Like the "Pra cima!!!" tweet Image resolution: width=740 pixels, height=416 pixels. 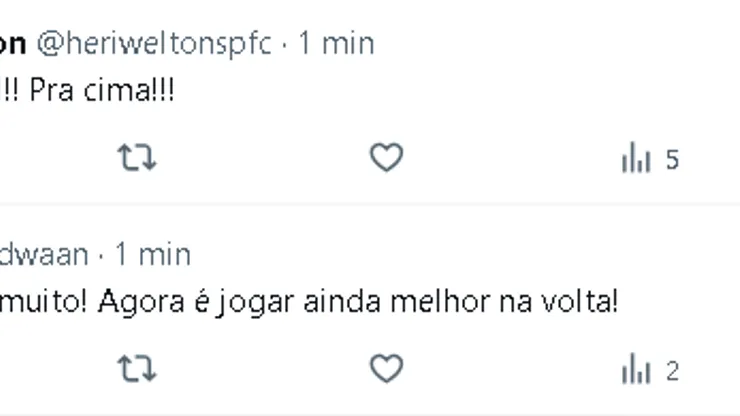tap(386, 158)
